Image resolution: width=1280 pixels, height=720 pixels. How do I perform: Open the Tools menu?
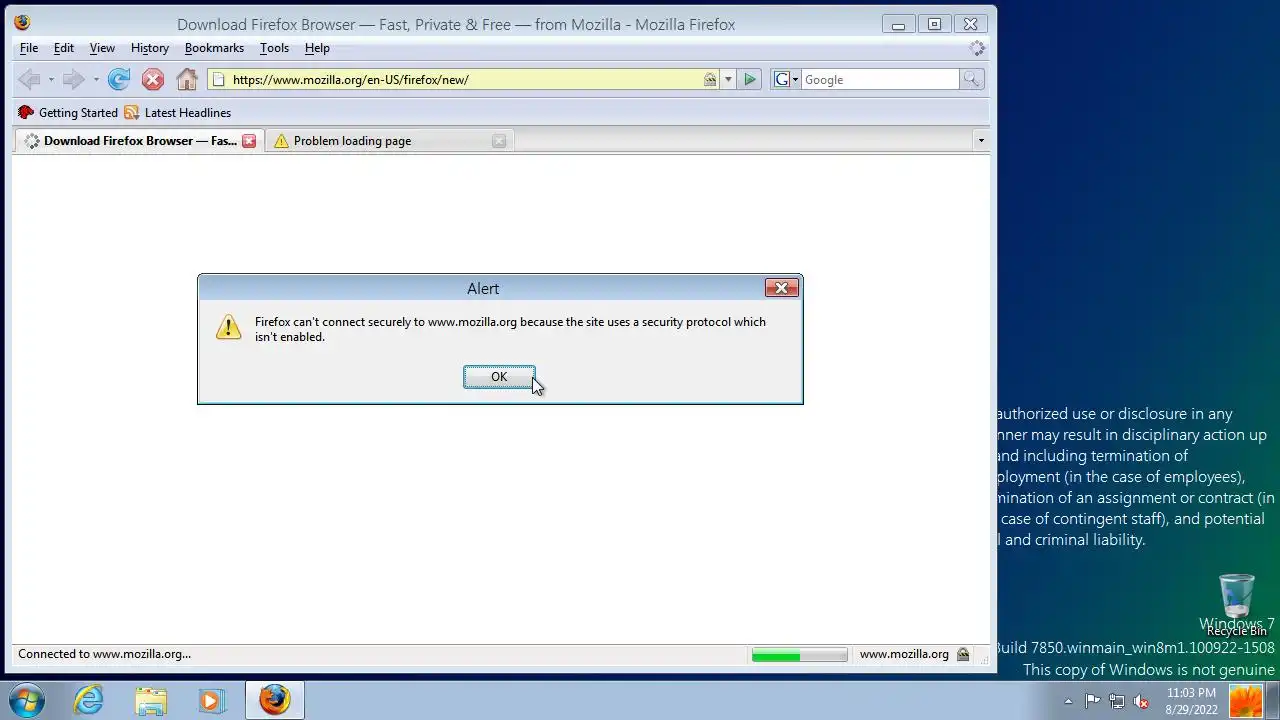(274, 48)
